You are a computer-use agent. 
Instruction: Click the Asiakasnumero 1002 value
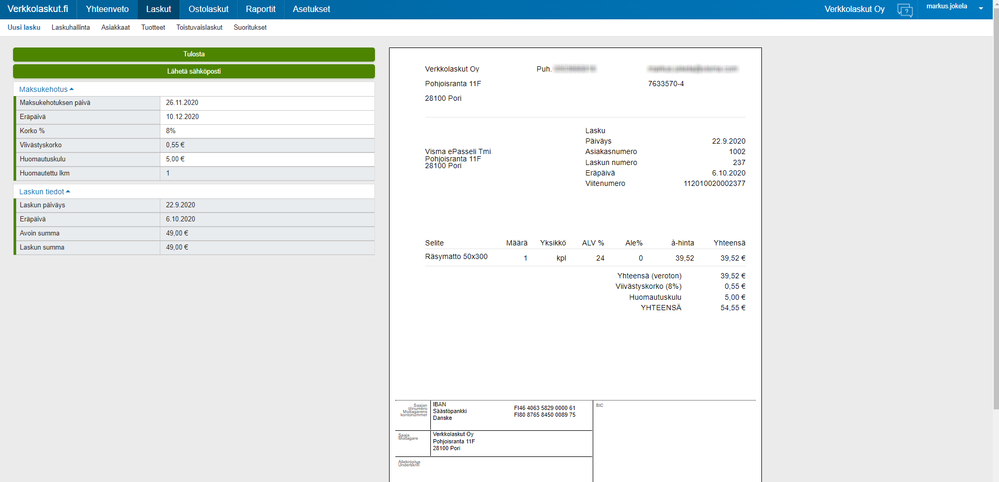point(737,152)
